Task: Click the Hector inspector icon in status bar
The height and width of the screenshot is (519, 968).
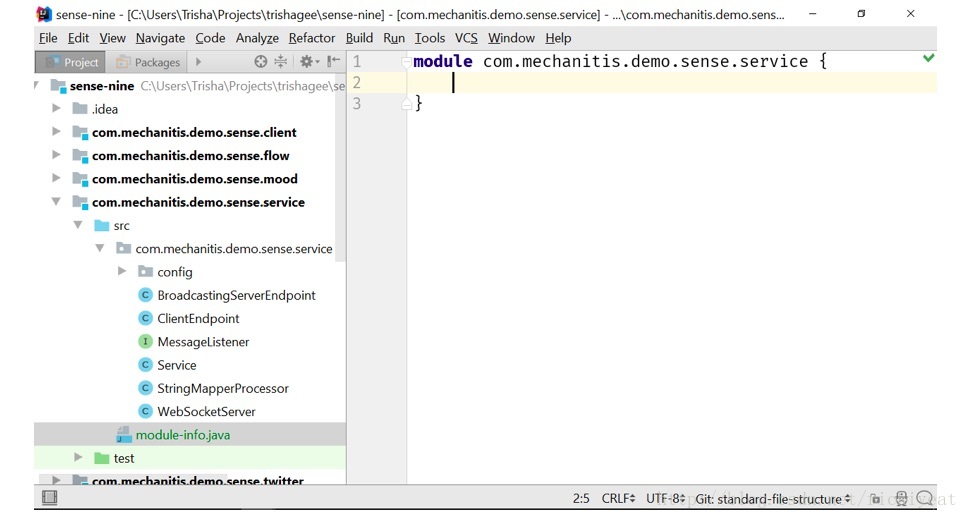Action: tap(901, 499)
